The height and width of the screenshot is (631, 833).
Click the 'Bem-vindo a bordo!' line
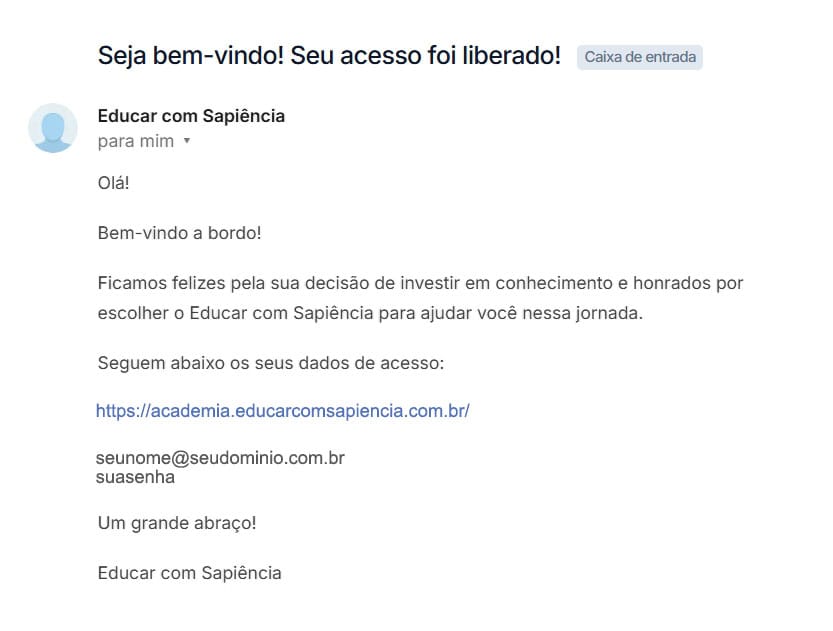coord(180,233)
